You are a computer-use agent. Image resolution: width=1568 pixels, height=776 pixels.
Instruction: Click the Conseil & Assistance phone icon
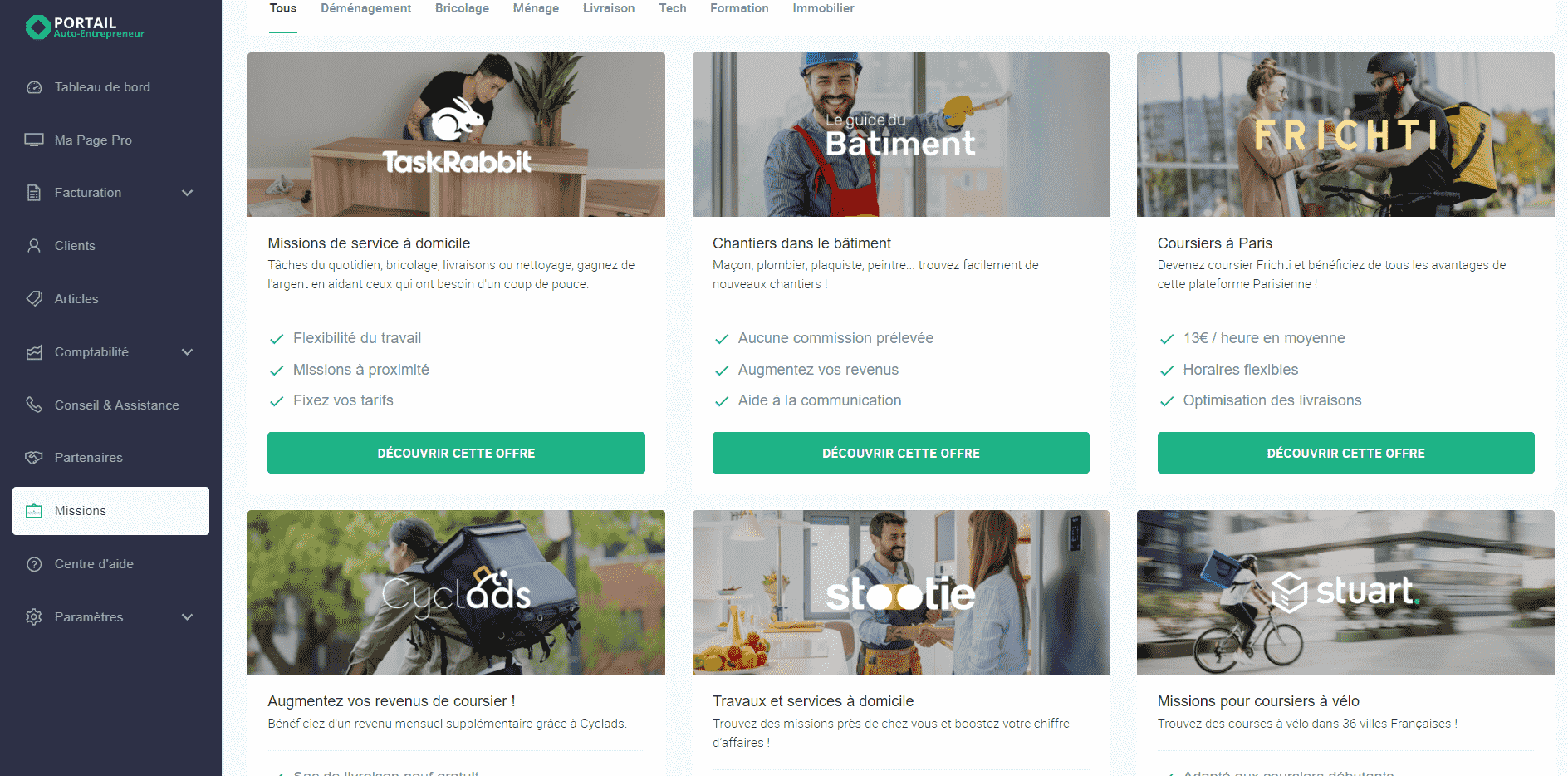point(34,405)
